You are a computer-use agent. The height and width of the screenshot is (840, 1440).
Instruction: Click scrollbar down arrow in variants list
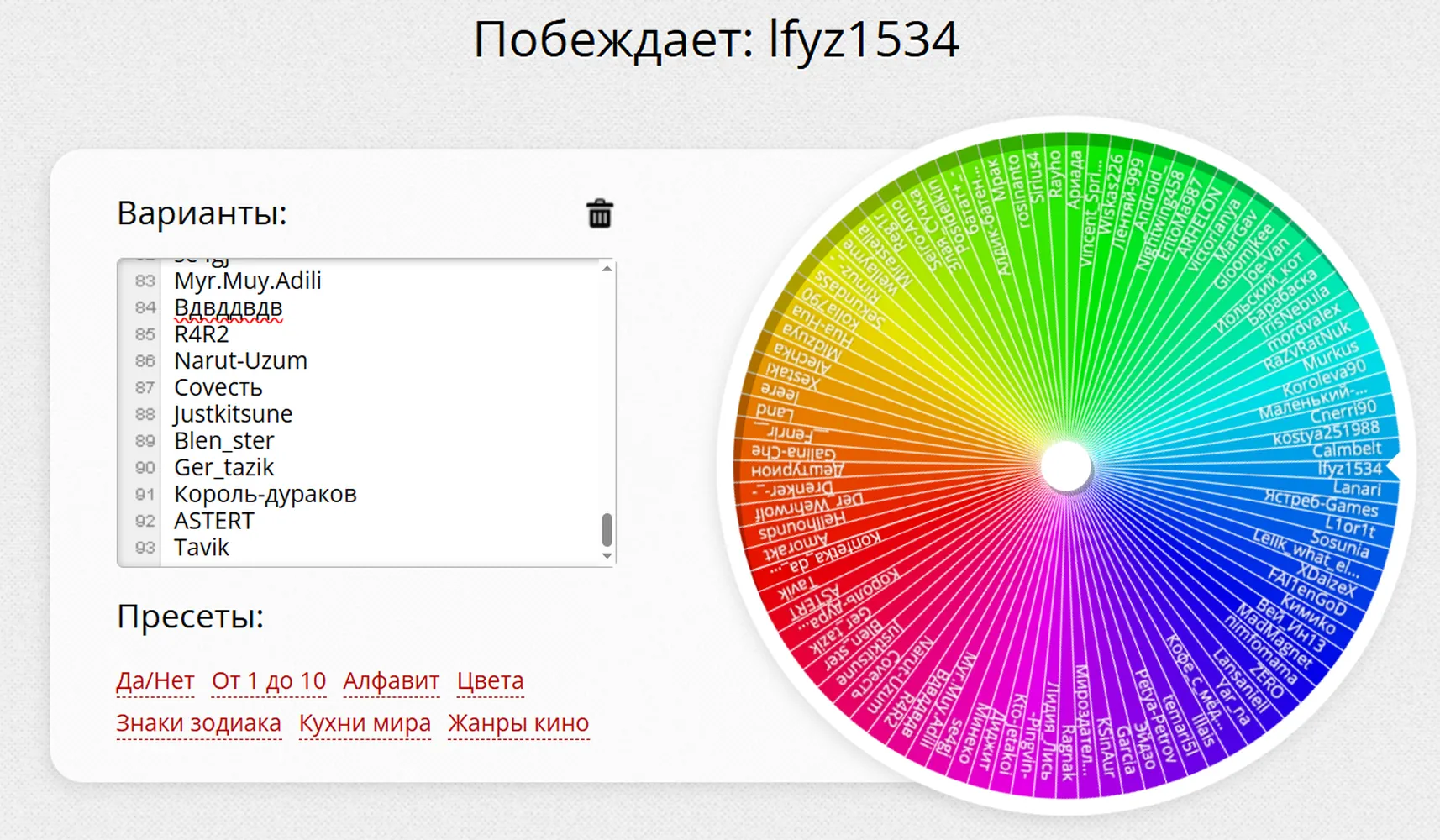pos(607,556)
